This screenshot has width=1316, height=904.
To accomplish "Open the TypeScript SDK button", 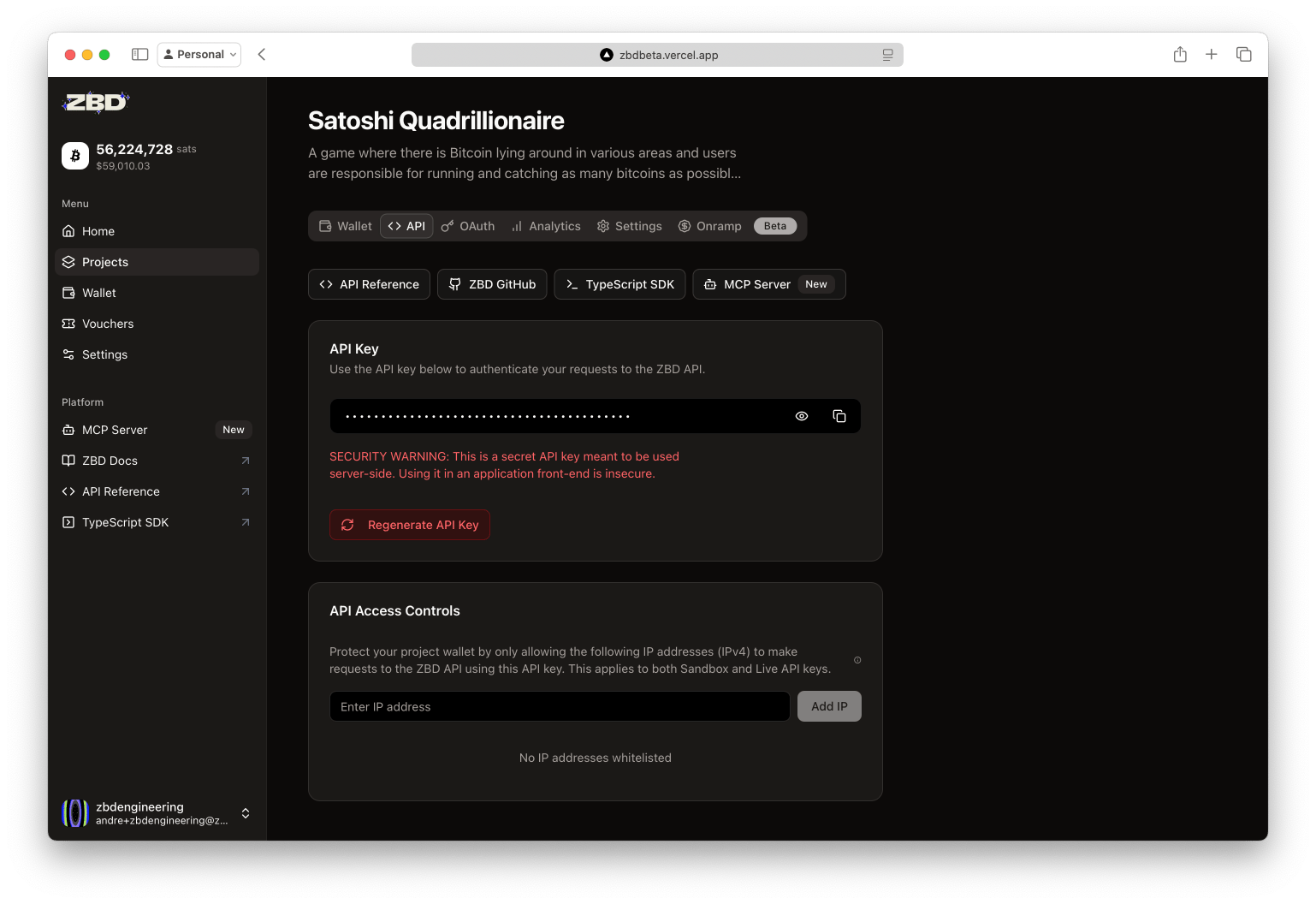I will coord(619,284).
